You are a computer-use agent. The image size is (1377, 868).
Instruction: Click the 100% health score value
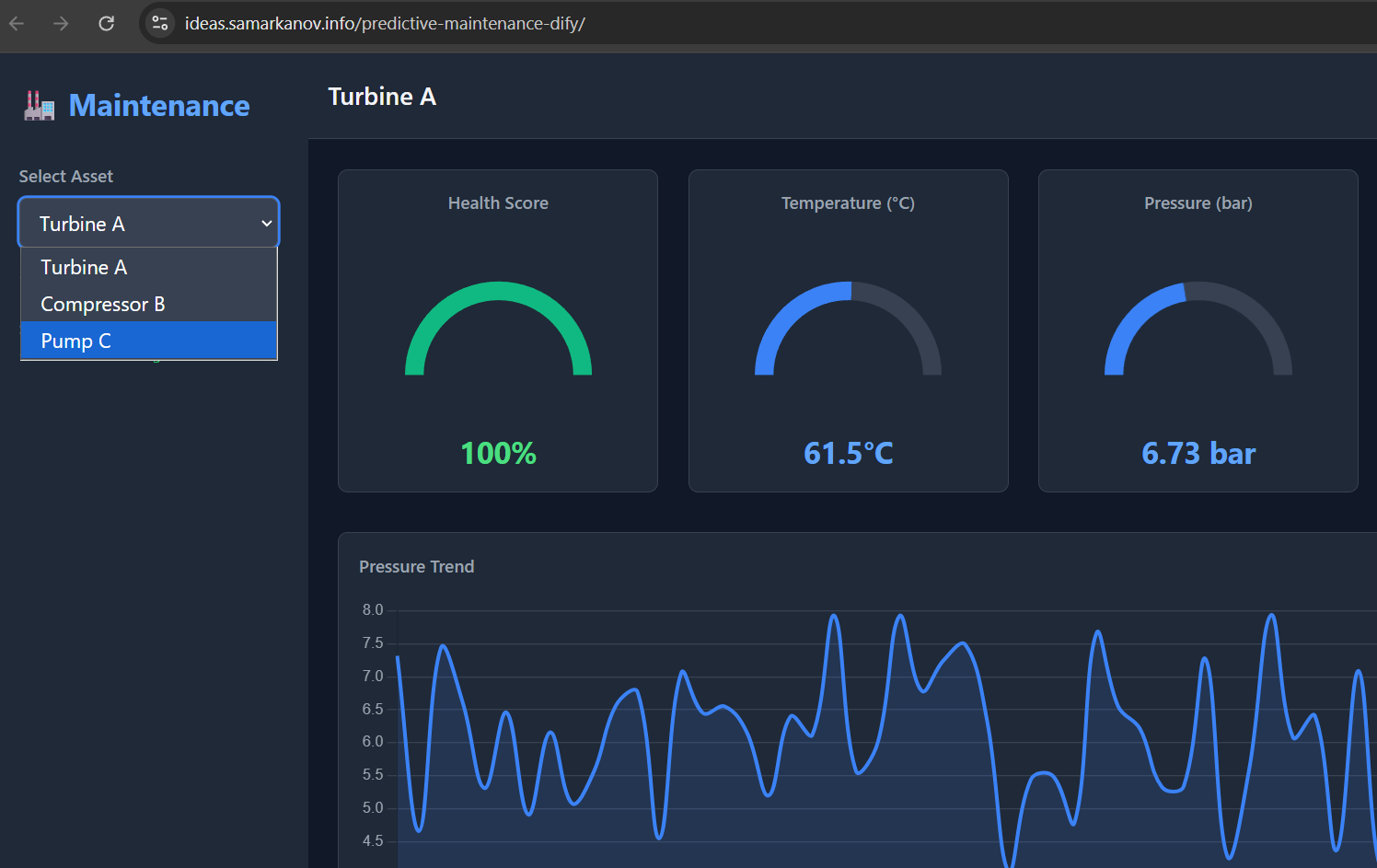point(498,453)
